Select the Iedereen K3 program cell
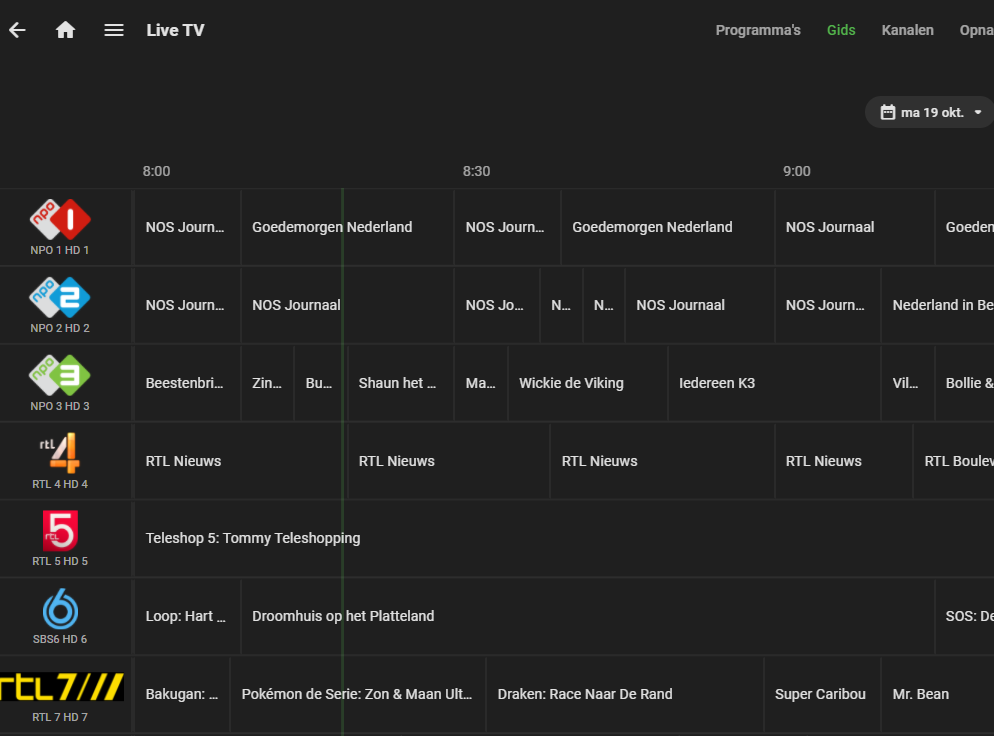The height and width of the screenshot is (736, 994). point(717,383)
